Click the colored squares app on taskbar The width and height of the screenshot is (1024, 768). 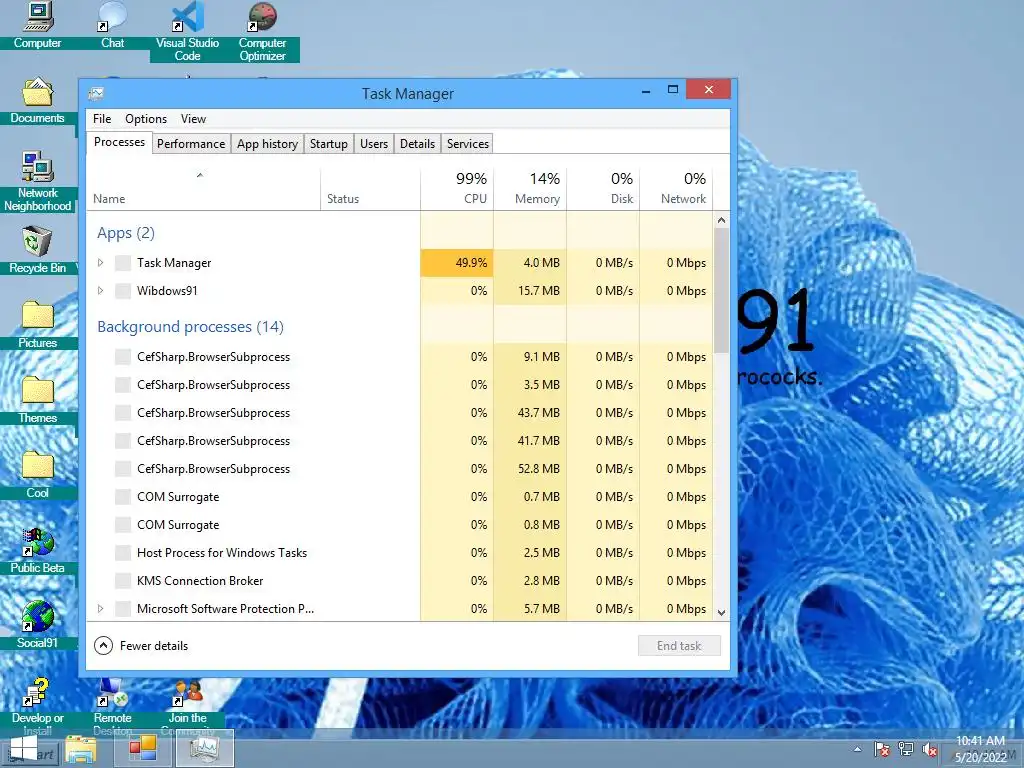tap(142, 748)
